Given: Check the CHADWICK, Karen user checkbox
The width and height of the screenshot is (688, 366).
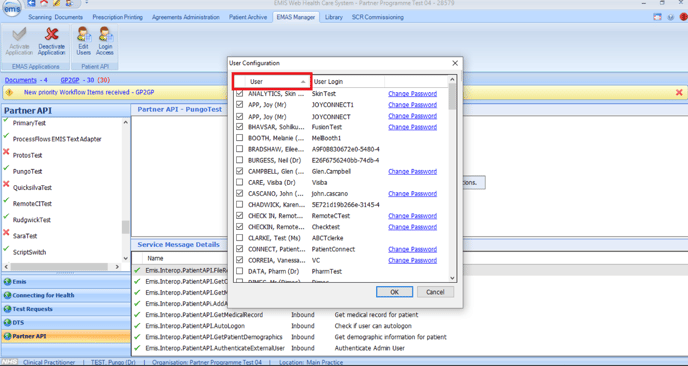Looking at the screenshot, I should [x=240, y=205].
